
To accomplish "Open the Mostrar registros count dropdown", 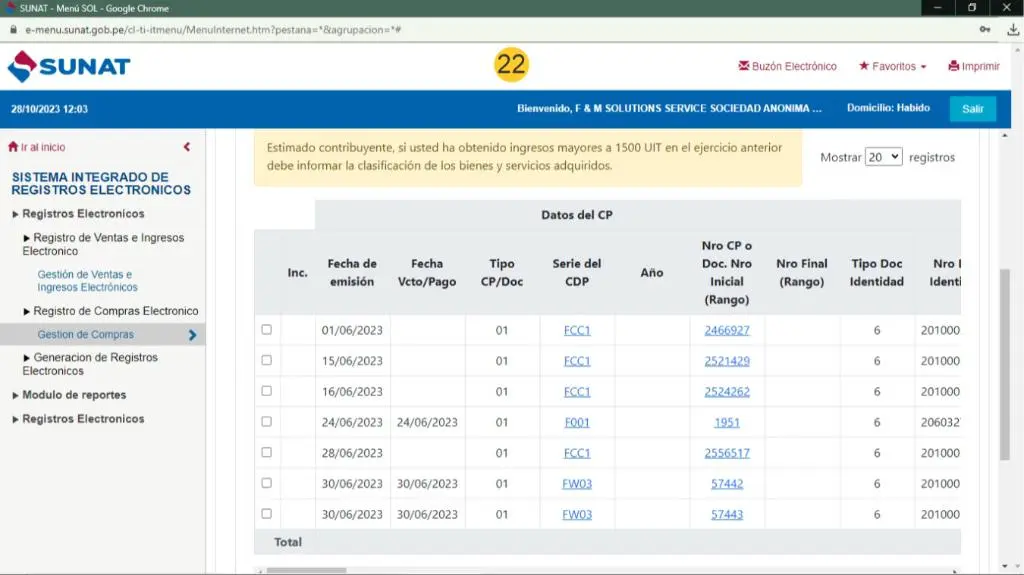I will [x=883, y=157].
